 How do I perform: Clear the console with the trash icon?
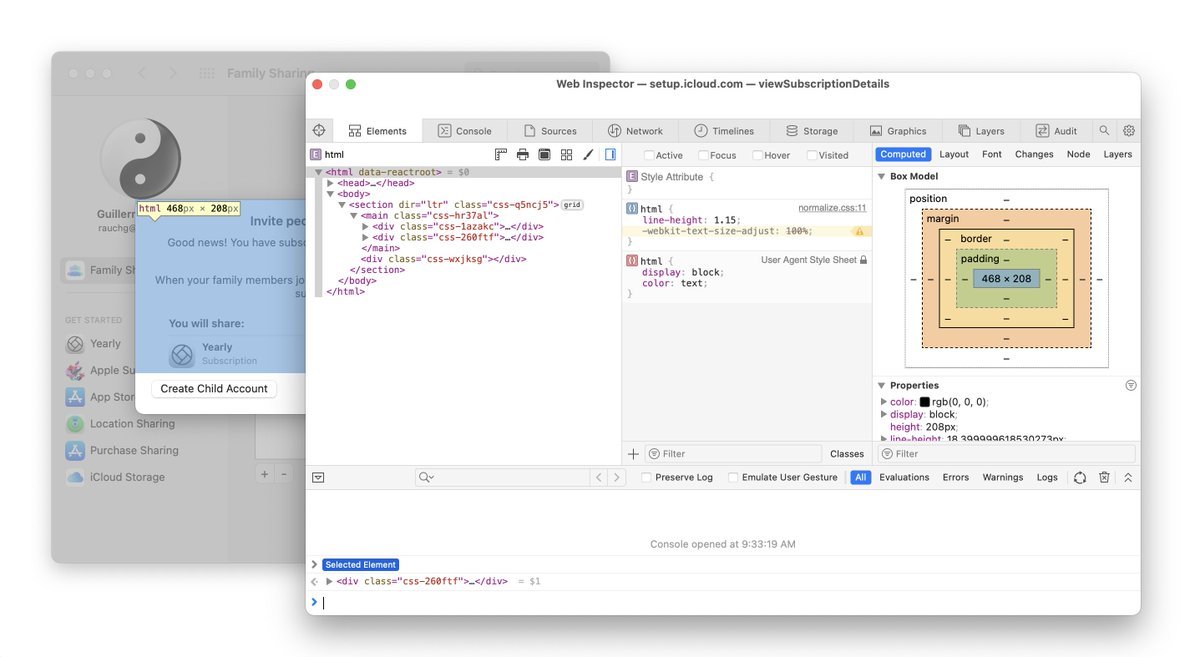pos(1104,478)
